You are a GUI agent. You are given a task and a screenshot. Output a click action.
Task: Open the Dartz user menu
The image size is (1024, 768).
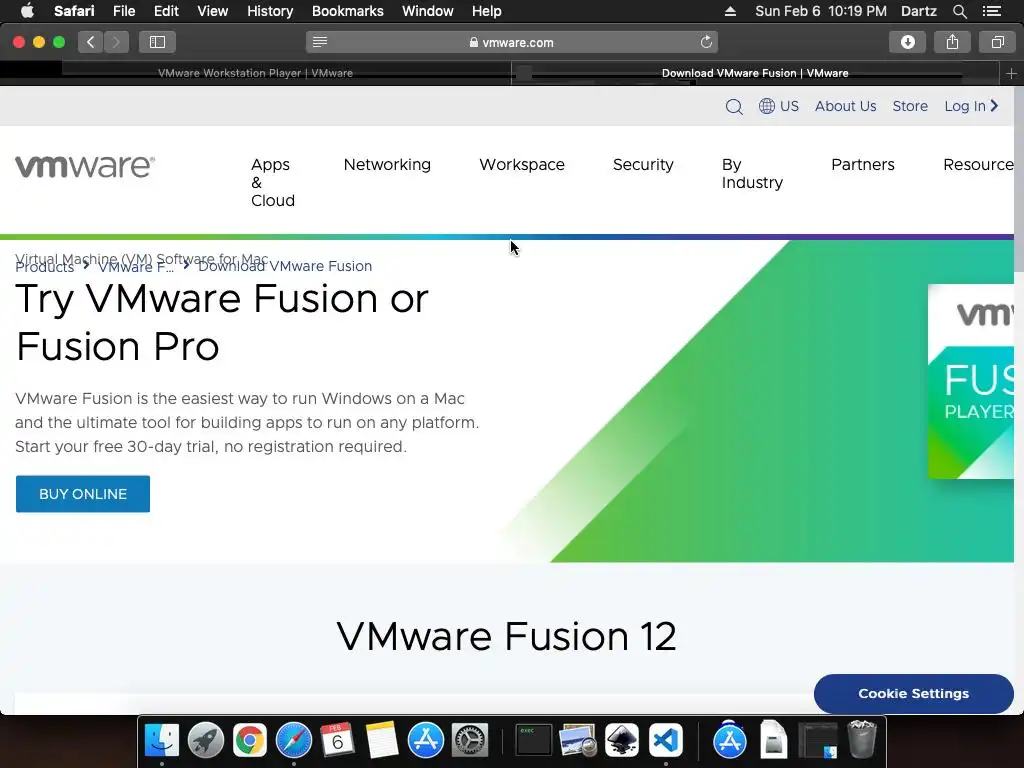[919, 11]
